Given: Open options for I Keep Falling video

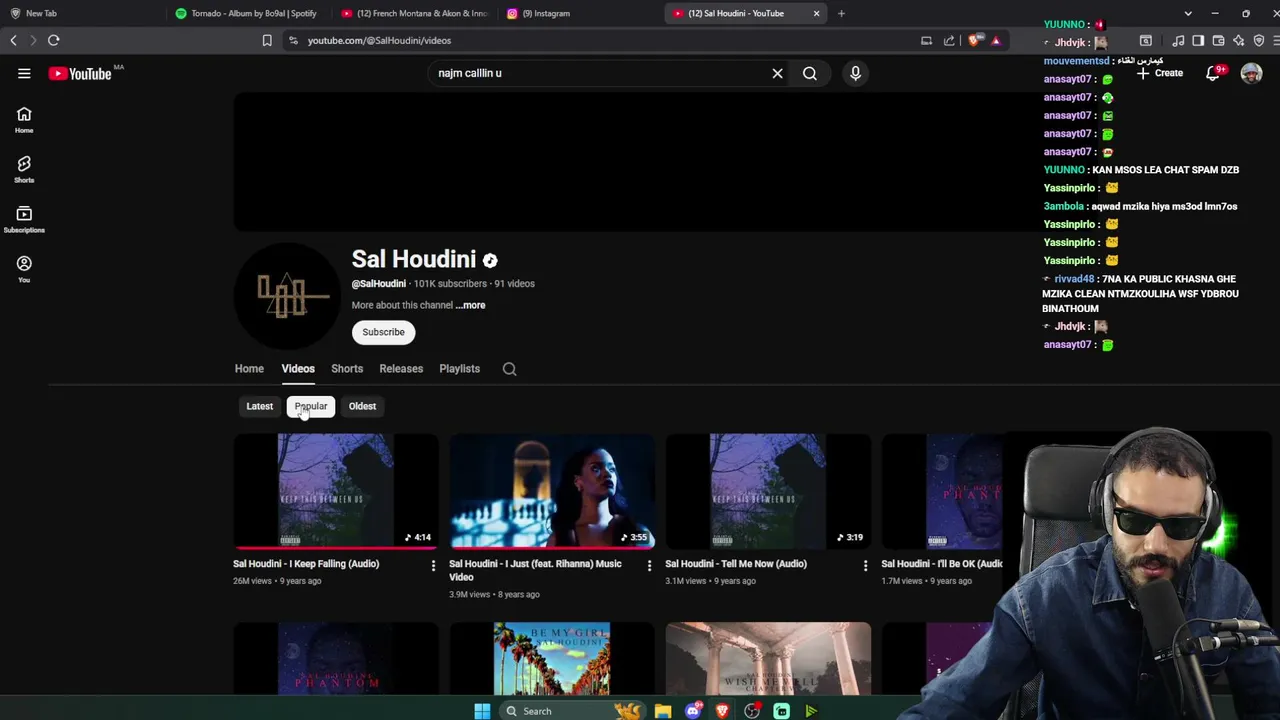Looking at the screenshot, I should click(433, 566).
